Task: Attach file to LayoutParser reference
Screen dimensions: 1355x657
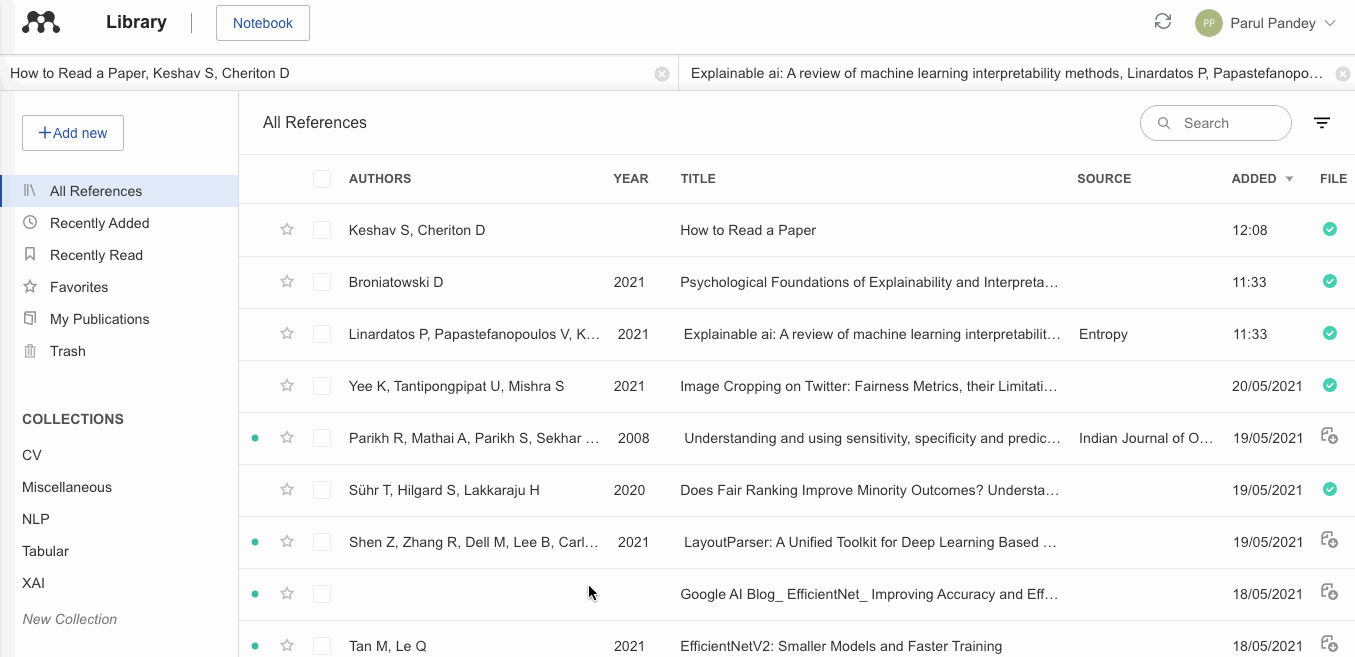Action: pyautogui.click(x=1329, y=541)
